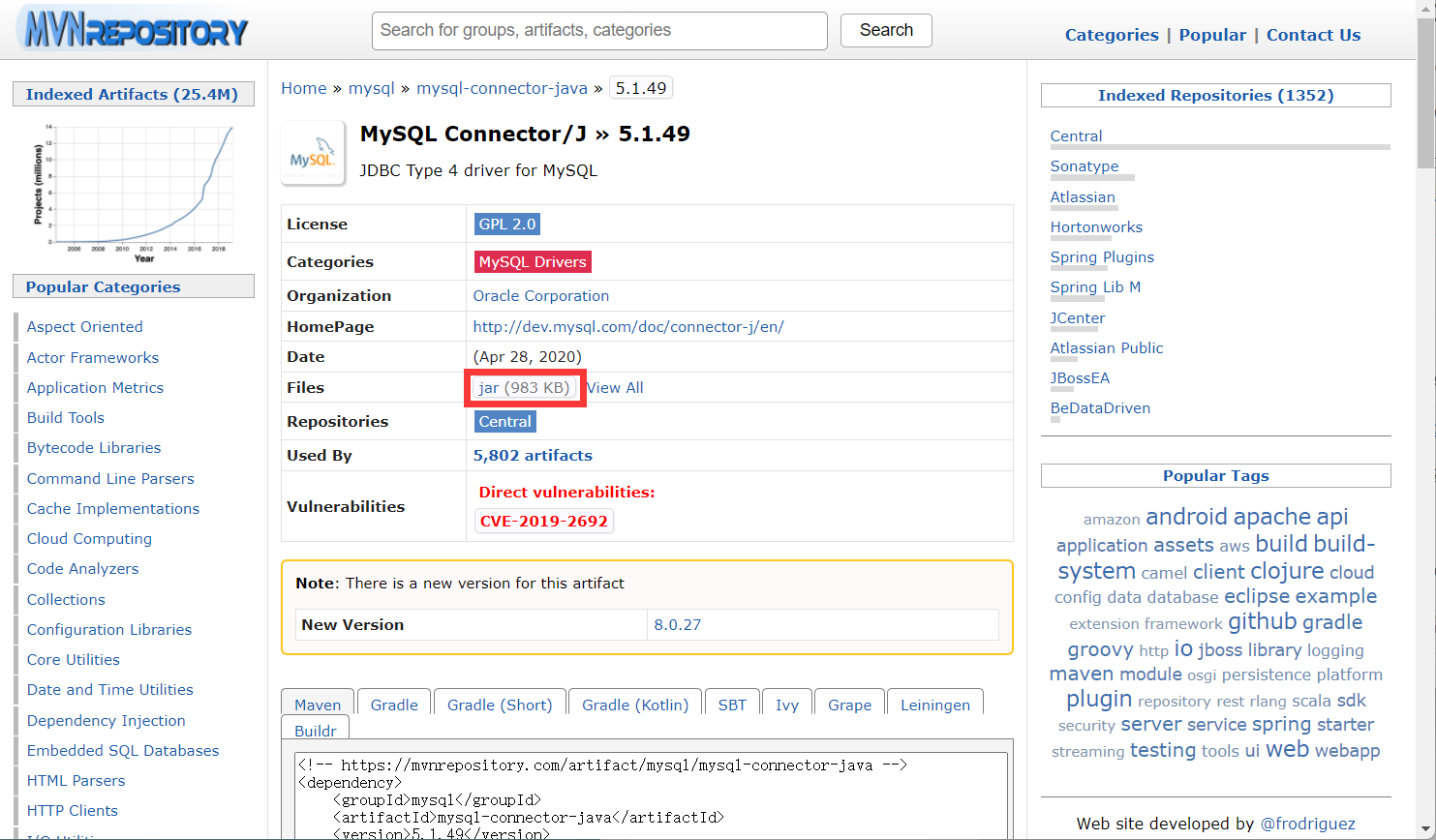Open the Central repository tag
Image resolution: width=1436 pixels, height=840 pixels.
click(505, 422)
